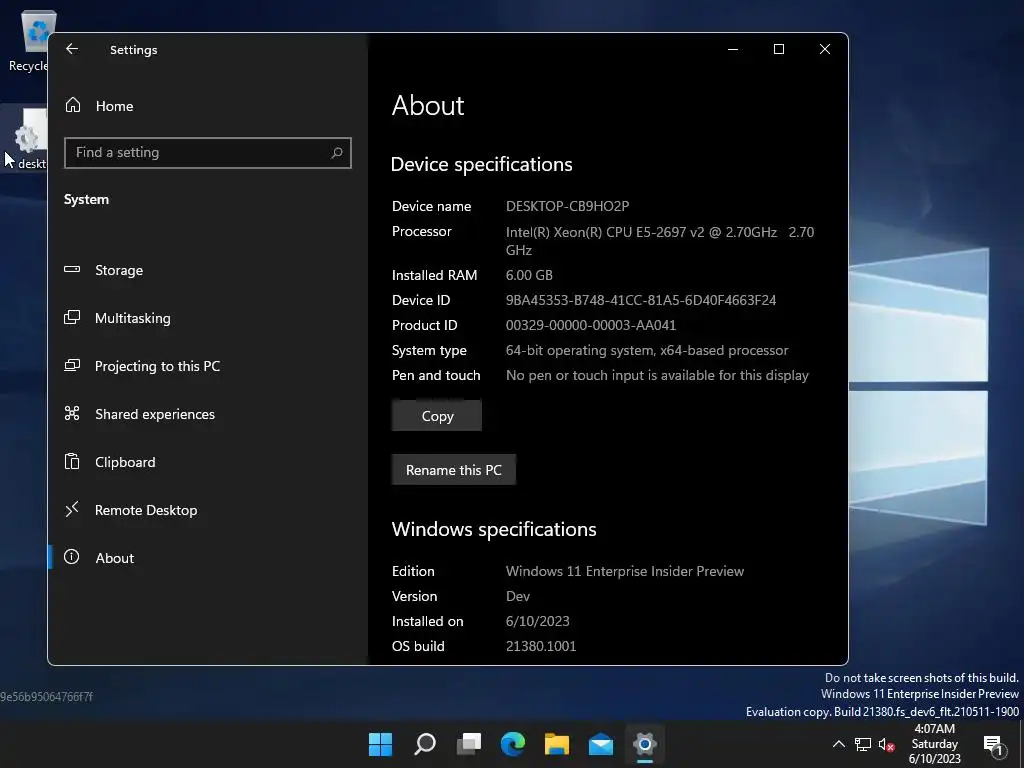The width and height of the screenshot is (1024, 768).
Task: Open the clock and date flyout
Action: pos(935,744)
